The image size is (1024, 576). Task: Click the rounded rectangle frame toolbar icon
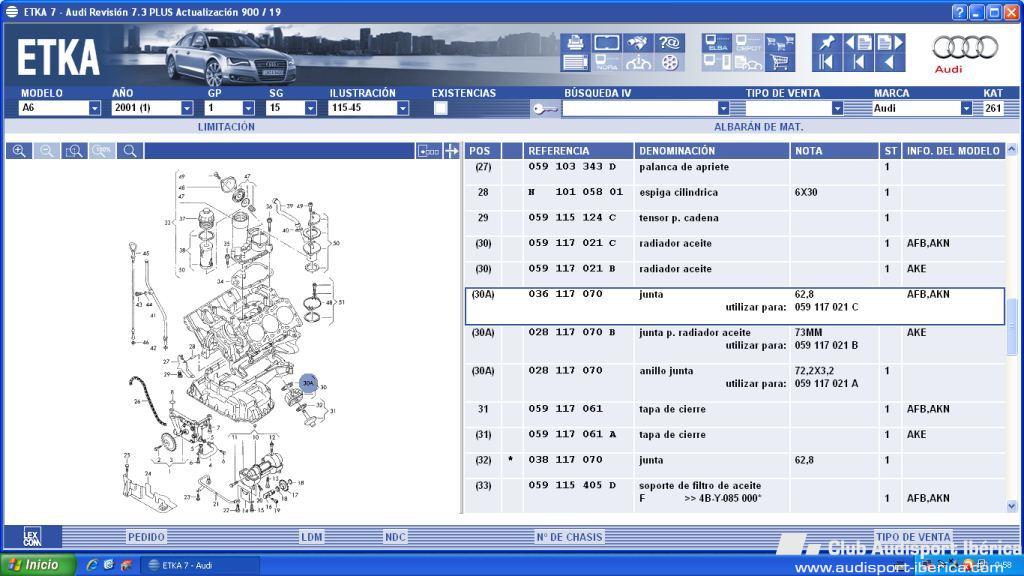pyautogui.click(x=607, y=43)
